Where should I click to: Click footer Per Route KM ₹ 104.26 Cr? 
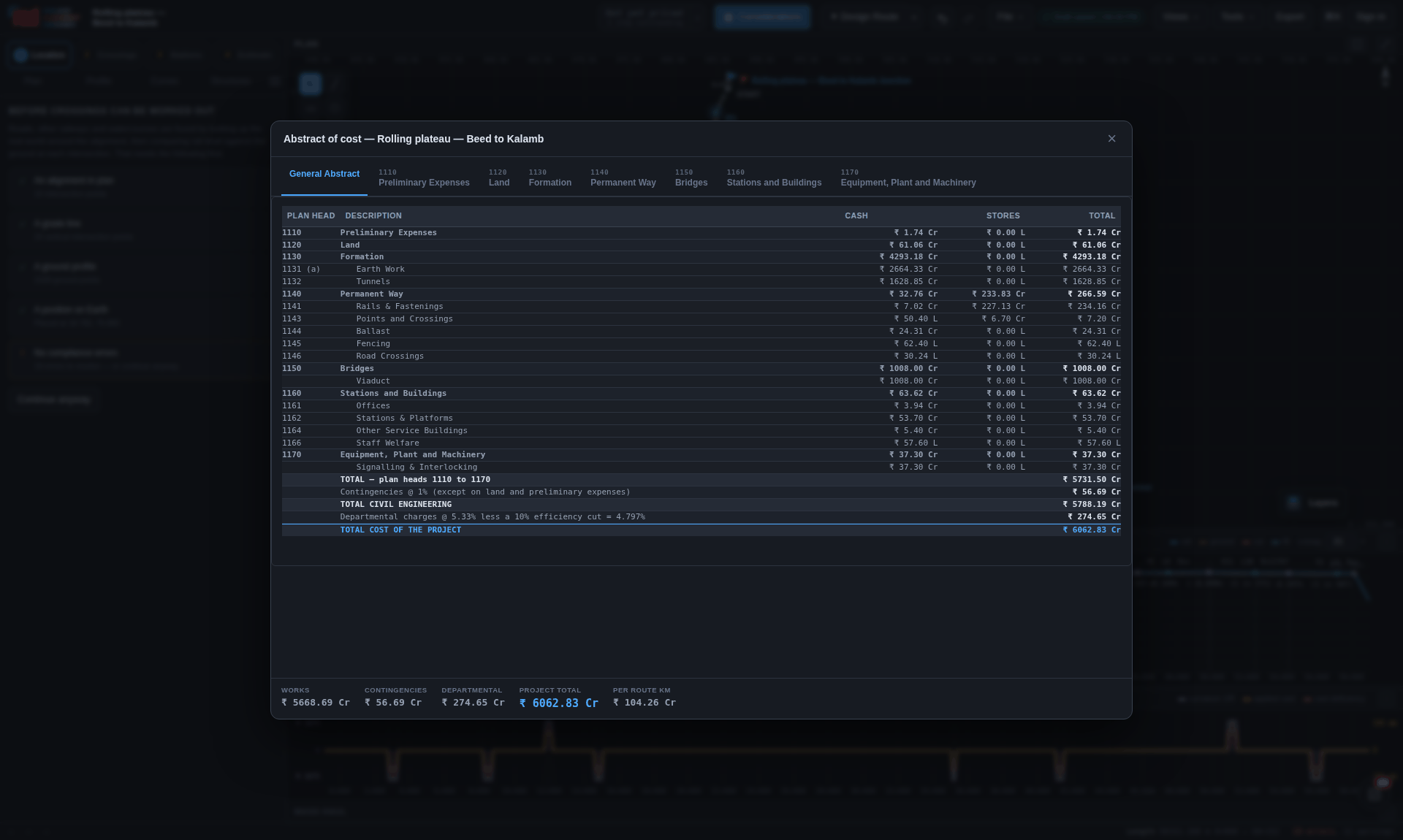645,703
